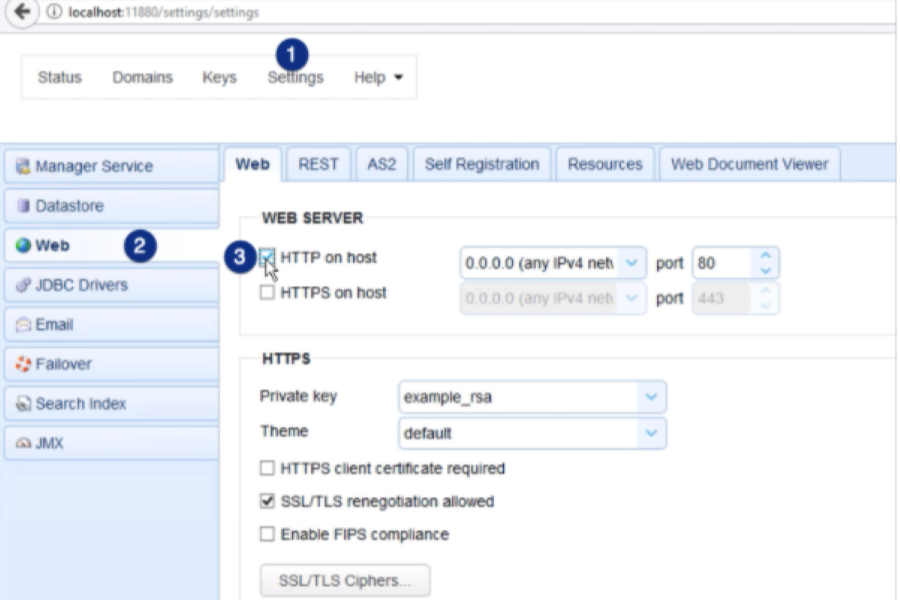The width and height of the screenshot is (900, 600).
Task: Click the Search Index sidebar icon
Action: (23, 404)
